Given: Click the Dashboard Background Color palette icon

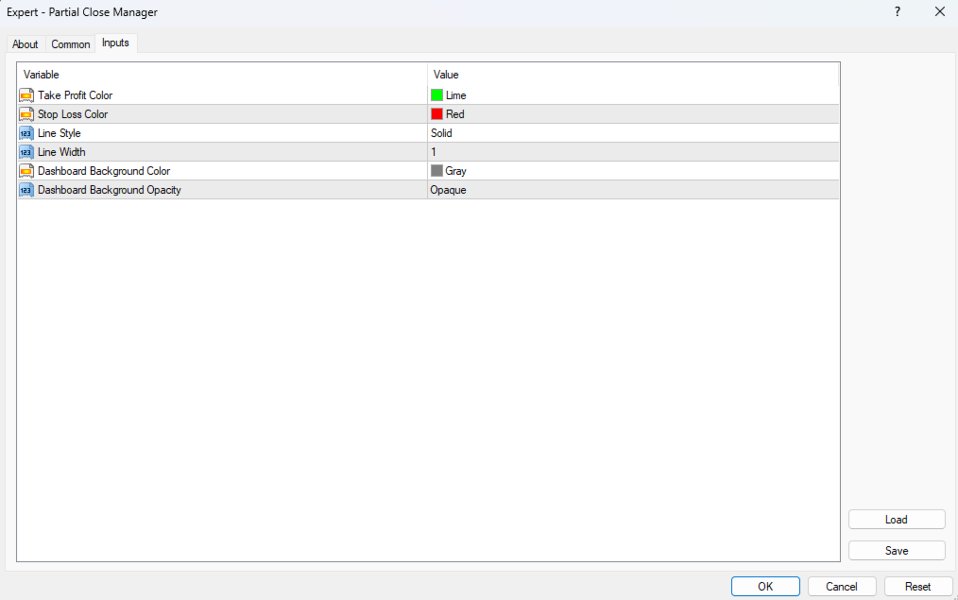Looking at the screenshot, I should click(x=26, y=170).
